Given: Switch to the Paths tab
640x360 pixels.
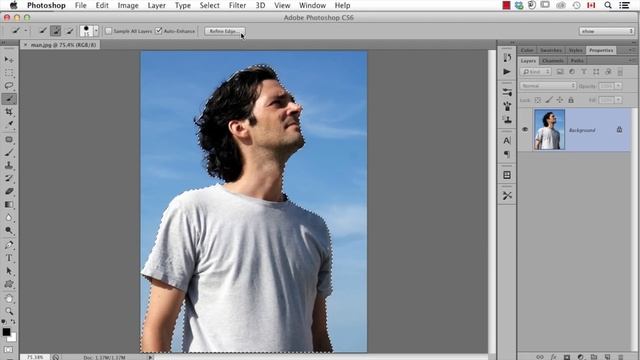Looking at the screenshot, I should click(577, 61).
